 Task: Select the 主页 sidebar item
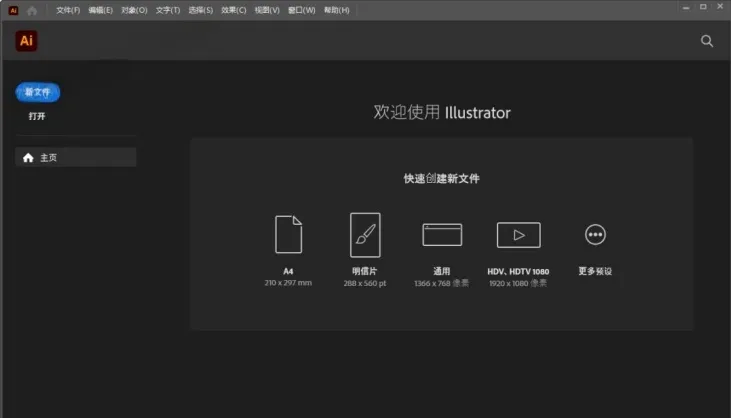pos(76,158)
